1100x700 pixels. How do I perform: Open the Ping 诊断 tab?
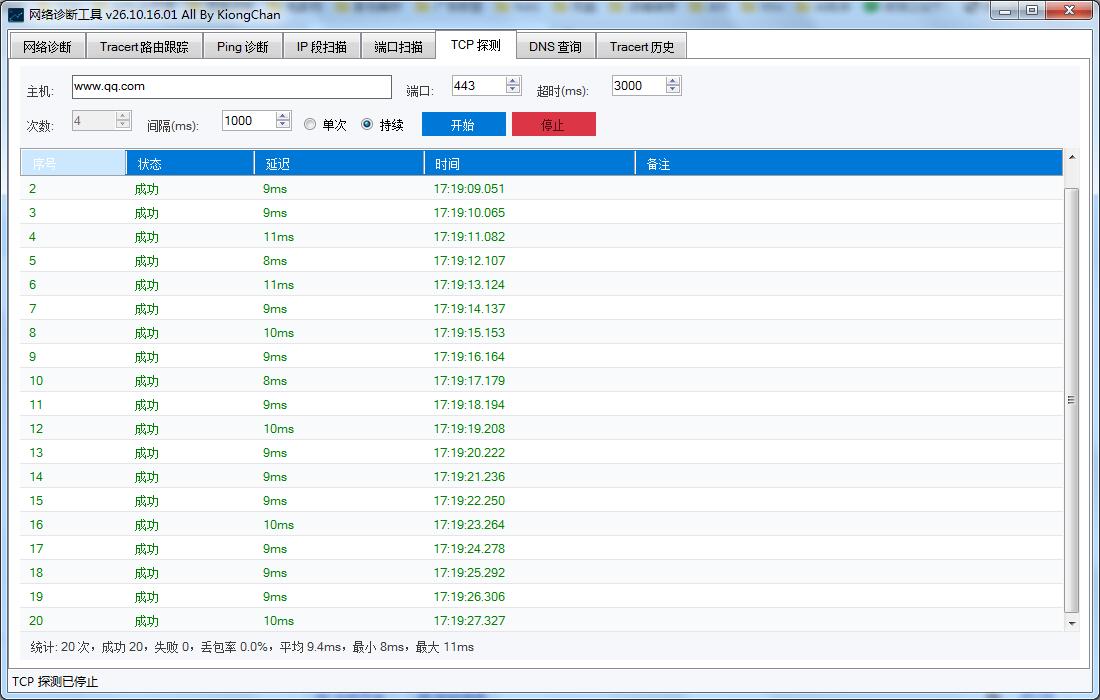(x=243, y=46)
